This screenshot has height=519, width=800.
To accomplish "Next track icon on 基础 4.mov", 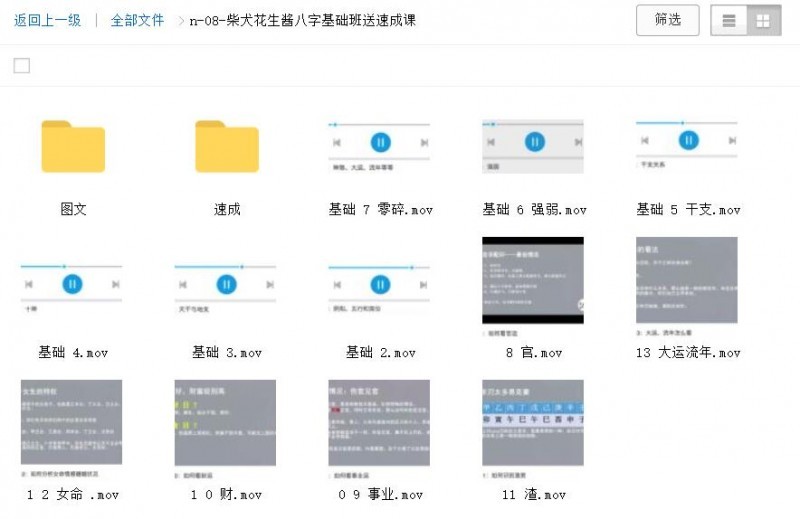I will (116, 284).
